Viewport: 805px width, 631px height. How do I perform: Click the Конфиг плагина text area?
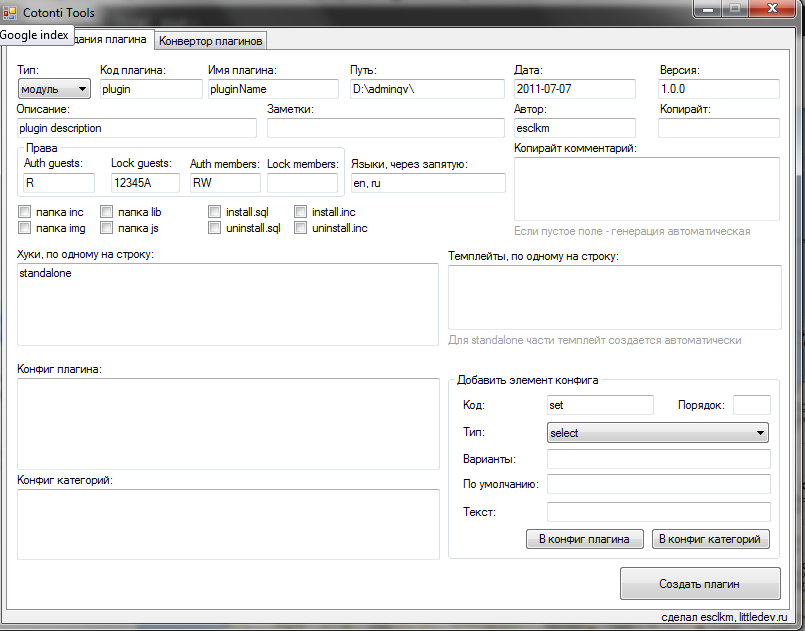coord(228,424)
